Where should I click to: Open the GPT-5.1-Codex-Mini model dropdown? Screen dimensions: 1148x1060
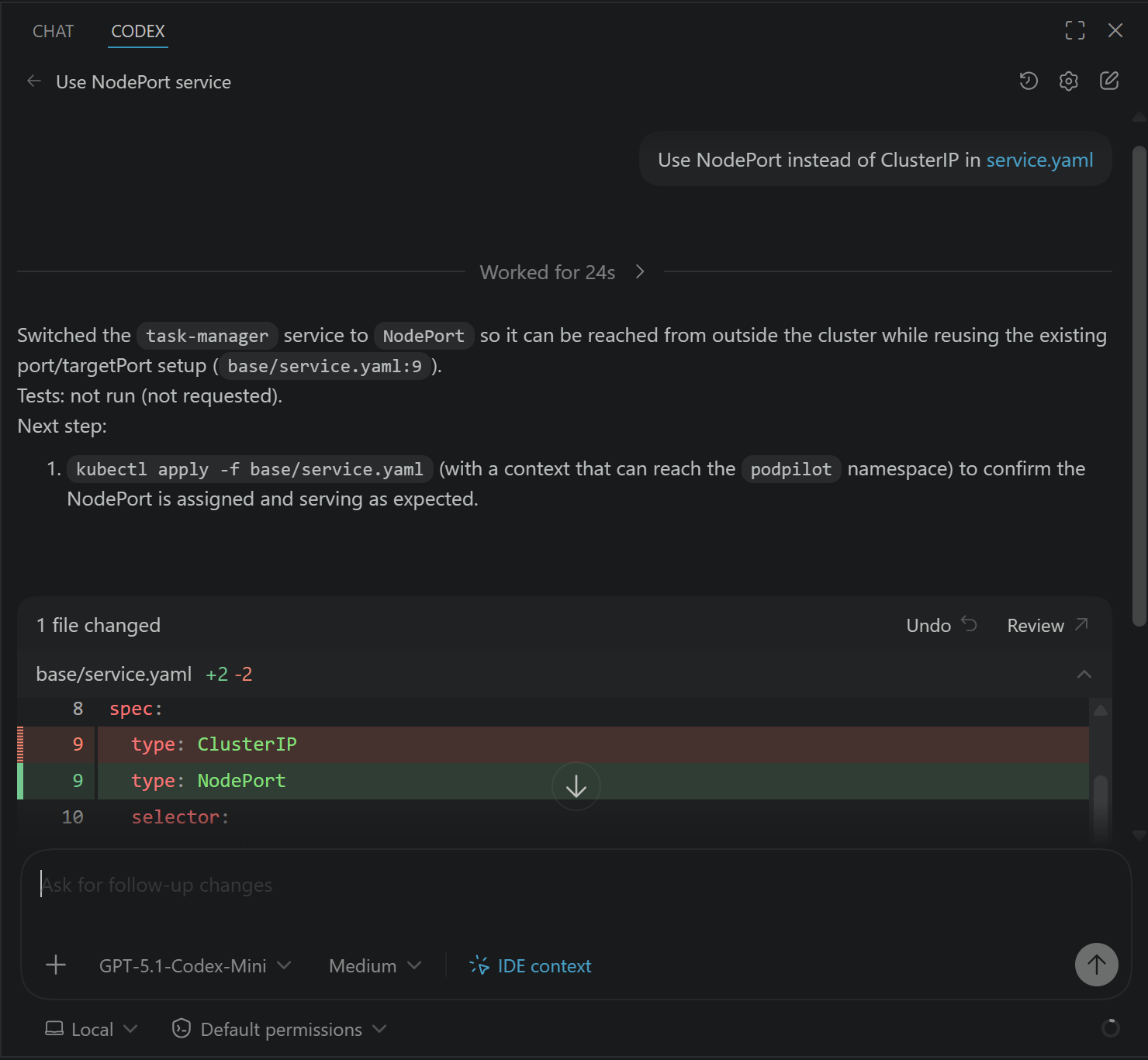click(195, 966)
